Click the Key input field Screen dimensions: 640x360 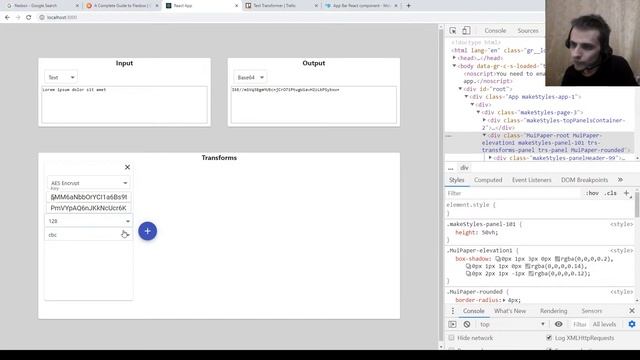coord(89,197)
